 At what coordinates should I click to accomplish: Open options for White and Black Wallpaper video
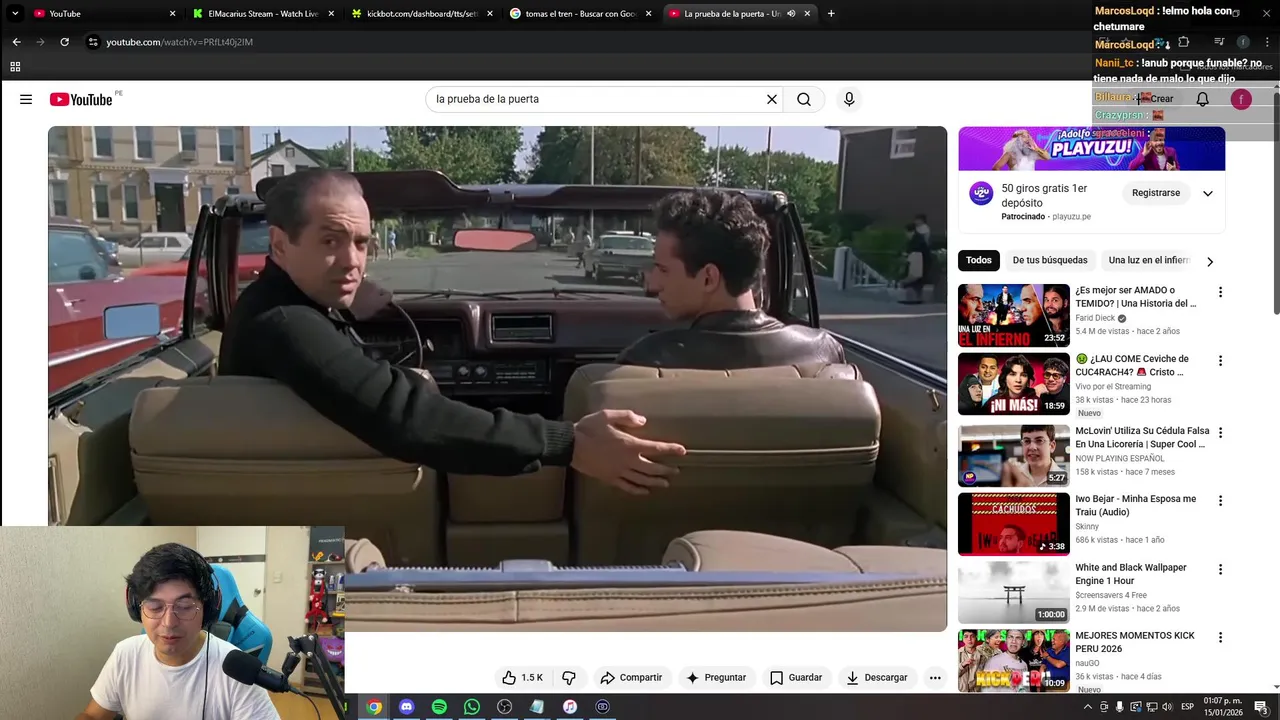tap(1220, 570)
